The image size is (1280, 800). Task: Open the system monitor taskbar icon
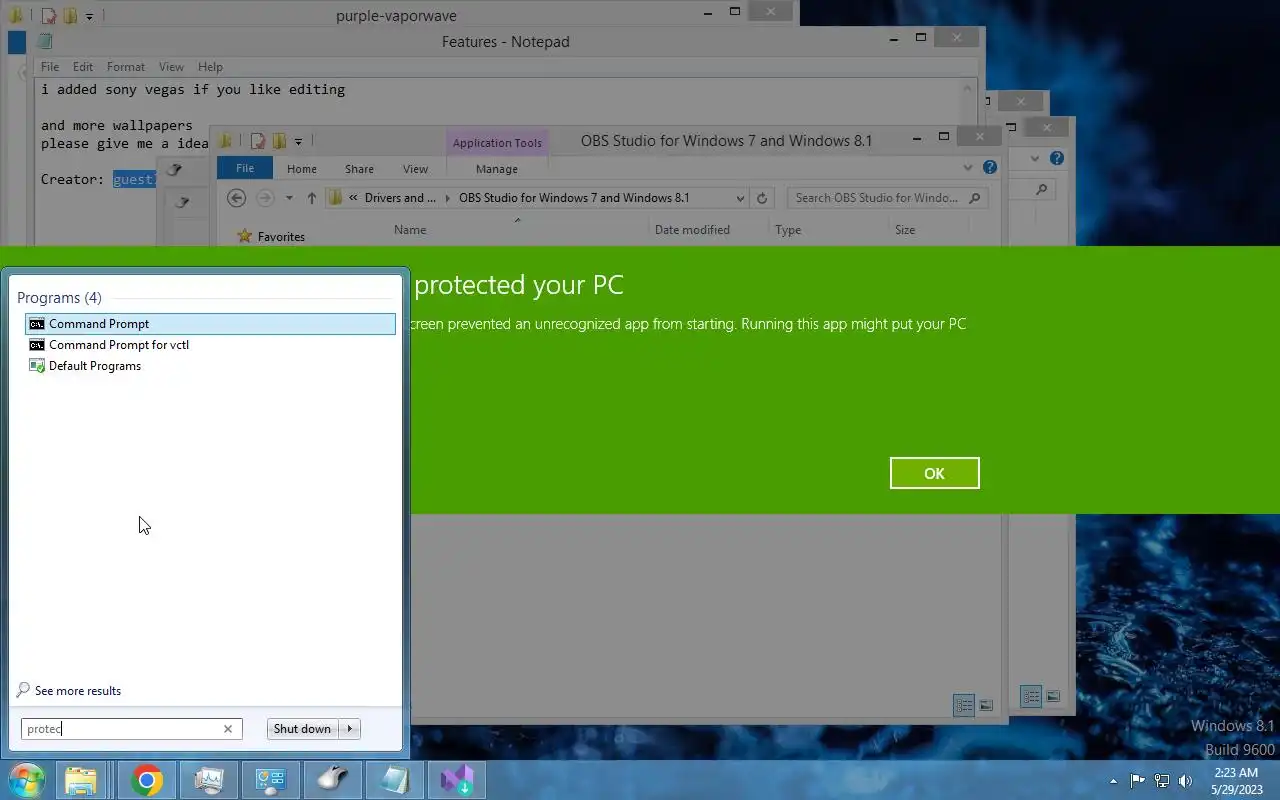[209, 780]
